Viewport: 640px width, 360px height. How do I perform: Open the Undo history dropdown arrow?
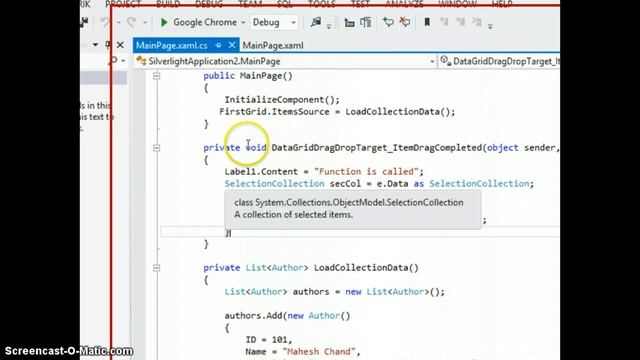click(118, 22)
